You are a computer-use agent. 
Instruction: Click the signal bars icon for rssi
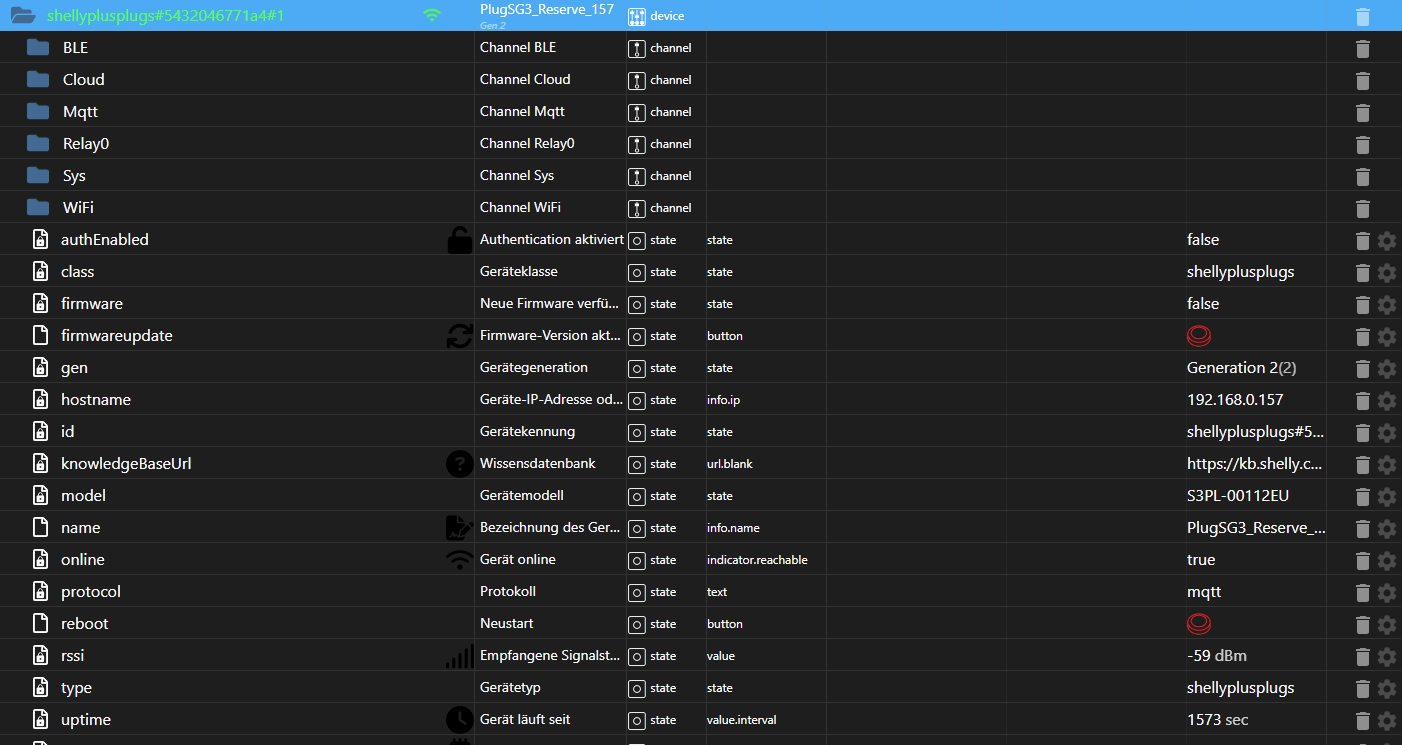[459, 656]
